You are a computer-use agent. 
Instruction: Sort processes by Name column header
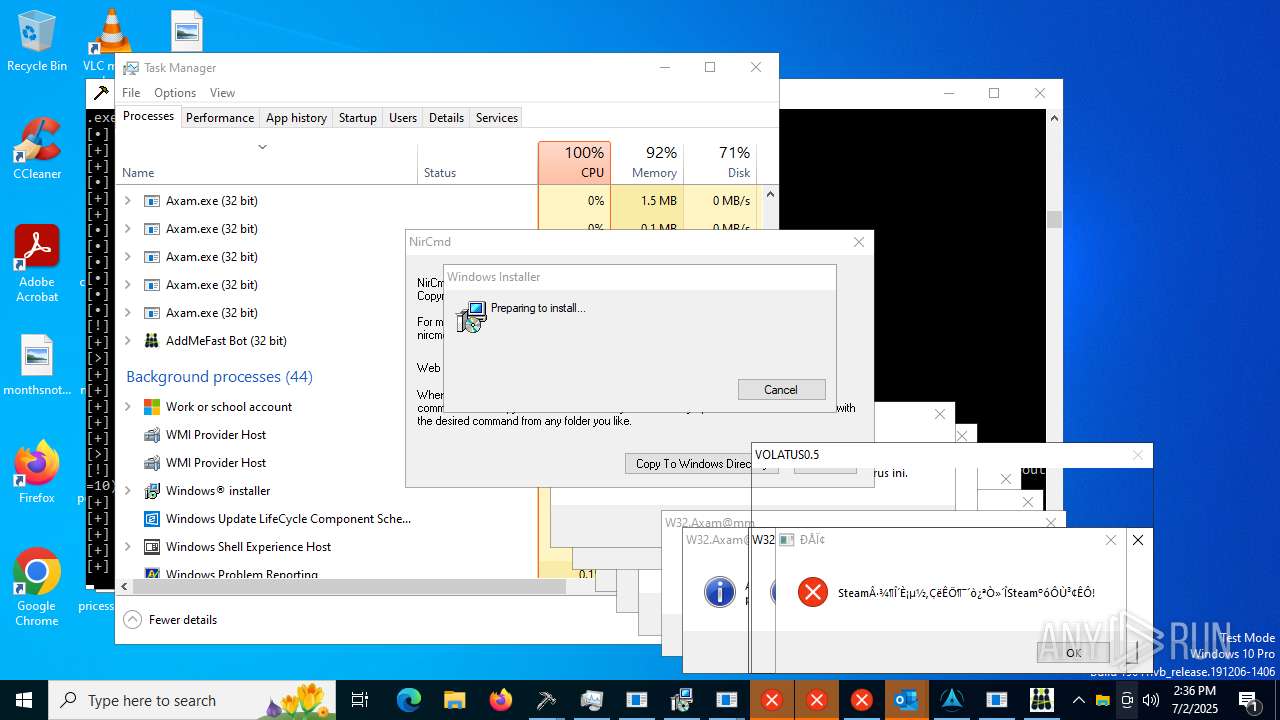pos(266,163)
